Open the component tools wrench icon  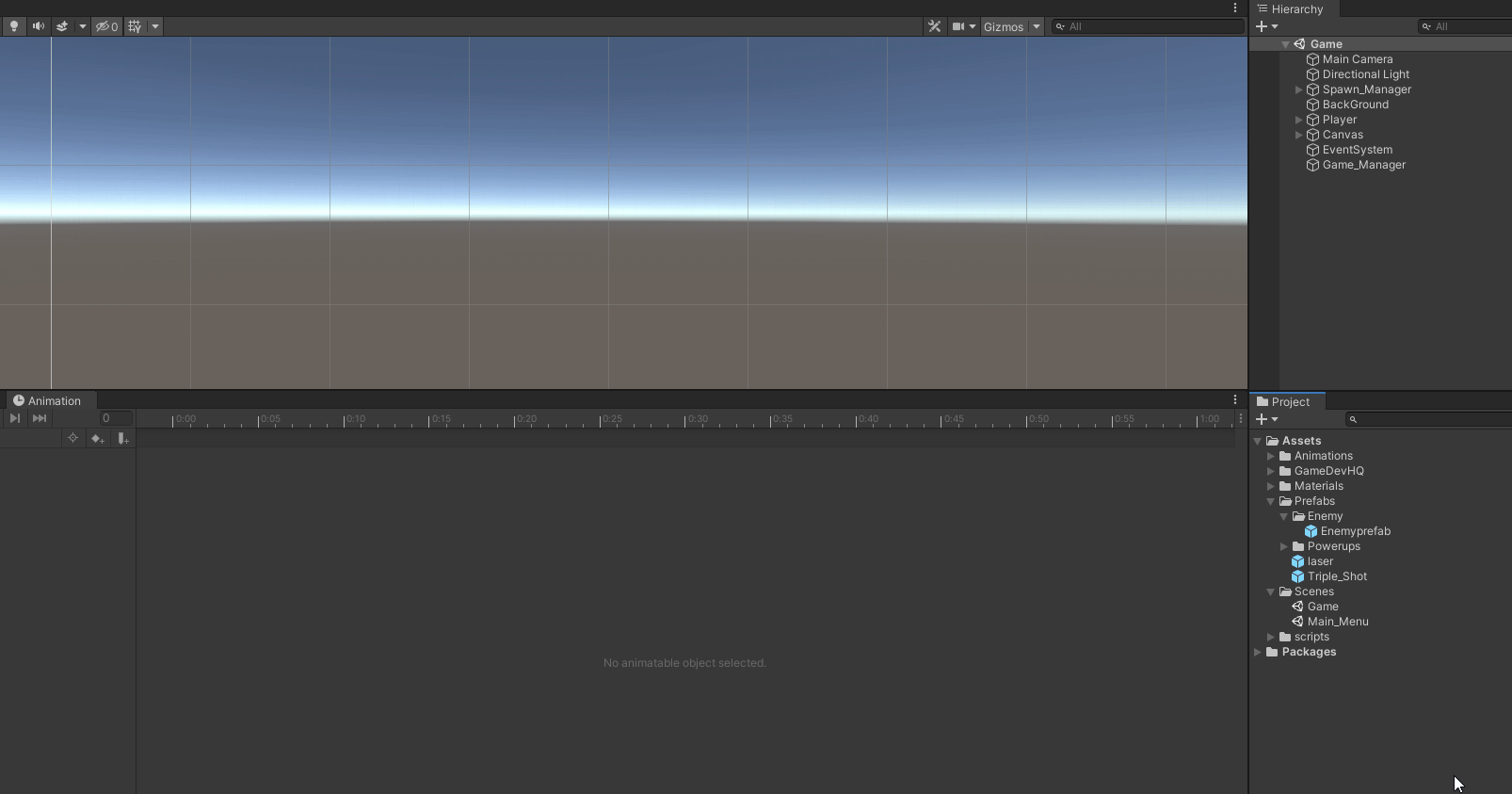click(934, 26)
